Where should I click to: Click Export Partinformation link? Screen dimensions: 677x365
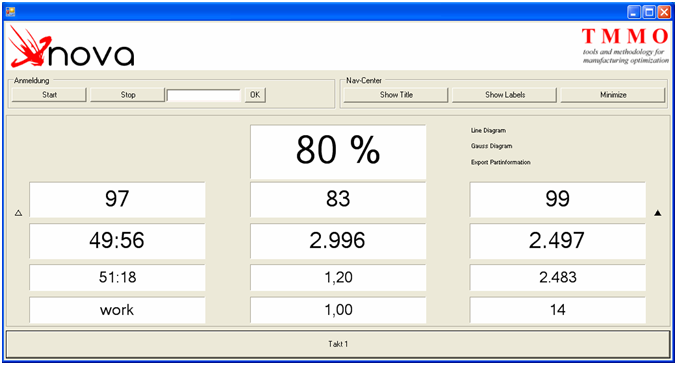tap(500, 162)
